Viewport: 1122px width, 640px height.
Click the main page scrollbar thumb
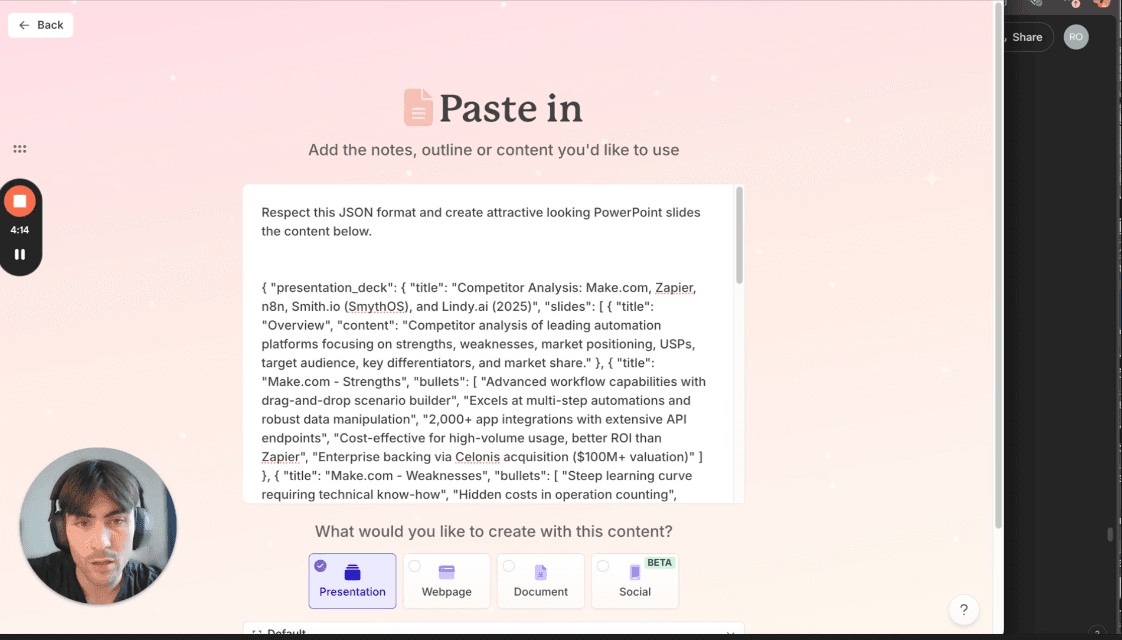[x=998, y=266]
